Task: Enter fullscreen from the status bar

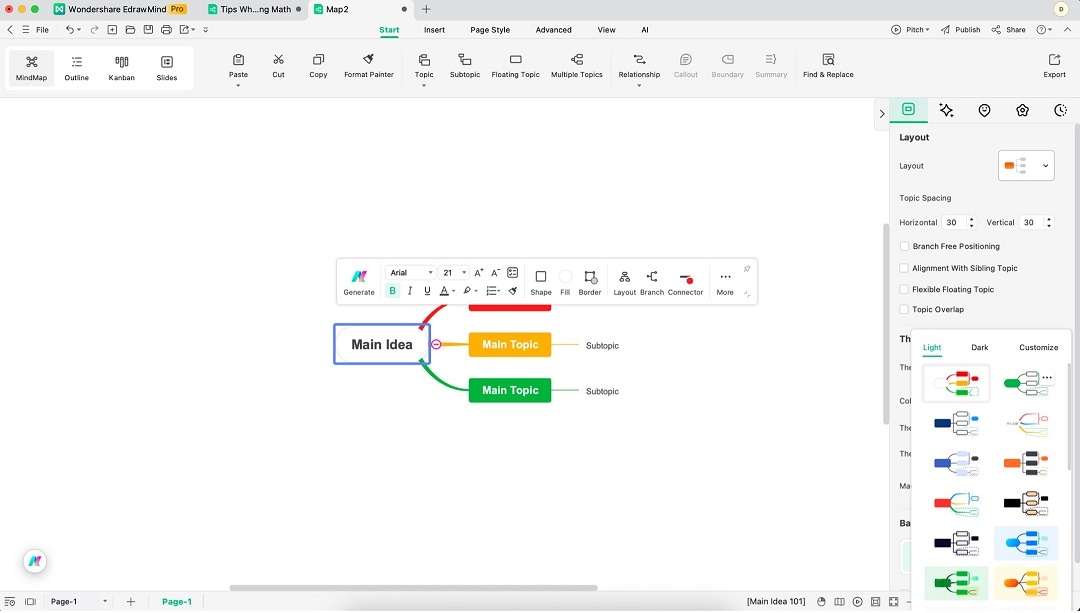Action: (x=893, y=601)
